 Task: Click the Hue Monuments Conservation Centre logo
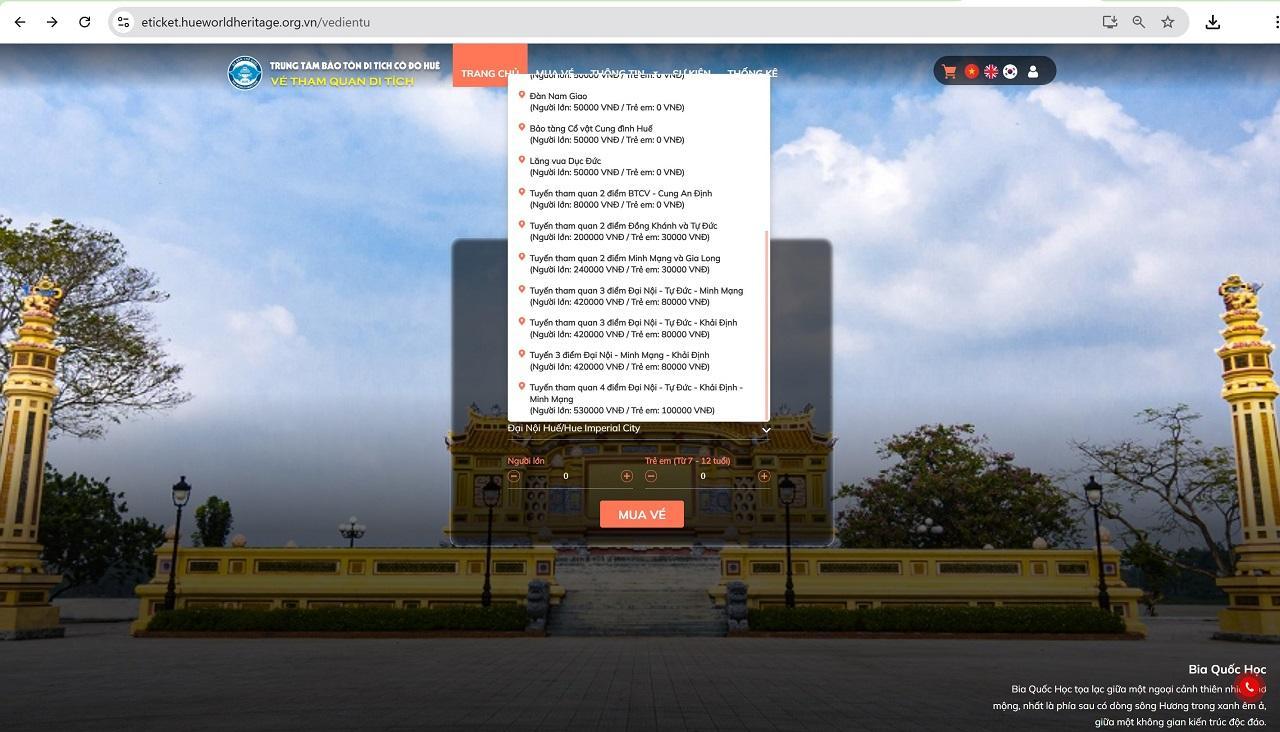coord(245,73)
